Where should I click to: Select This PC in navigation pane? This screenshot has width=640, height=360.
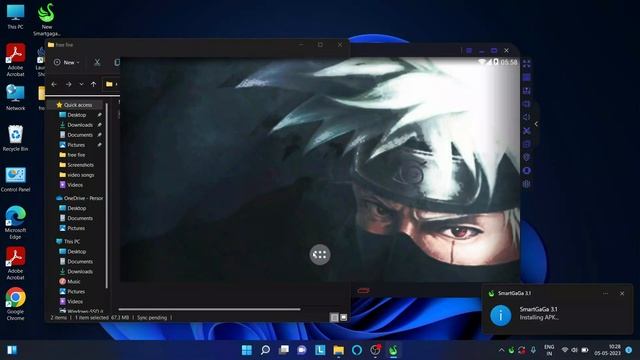point(68,241)
